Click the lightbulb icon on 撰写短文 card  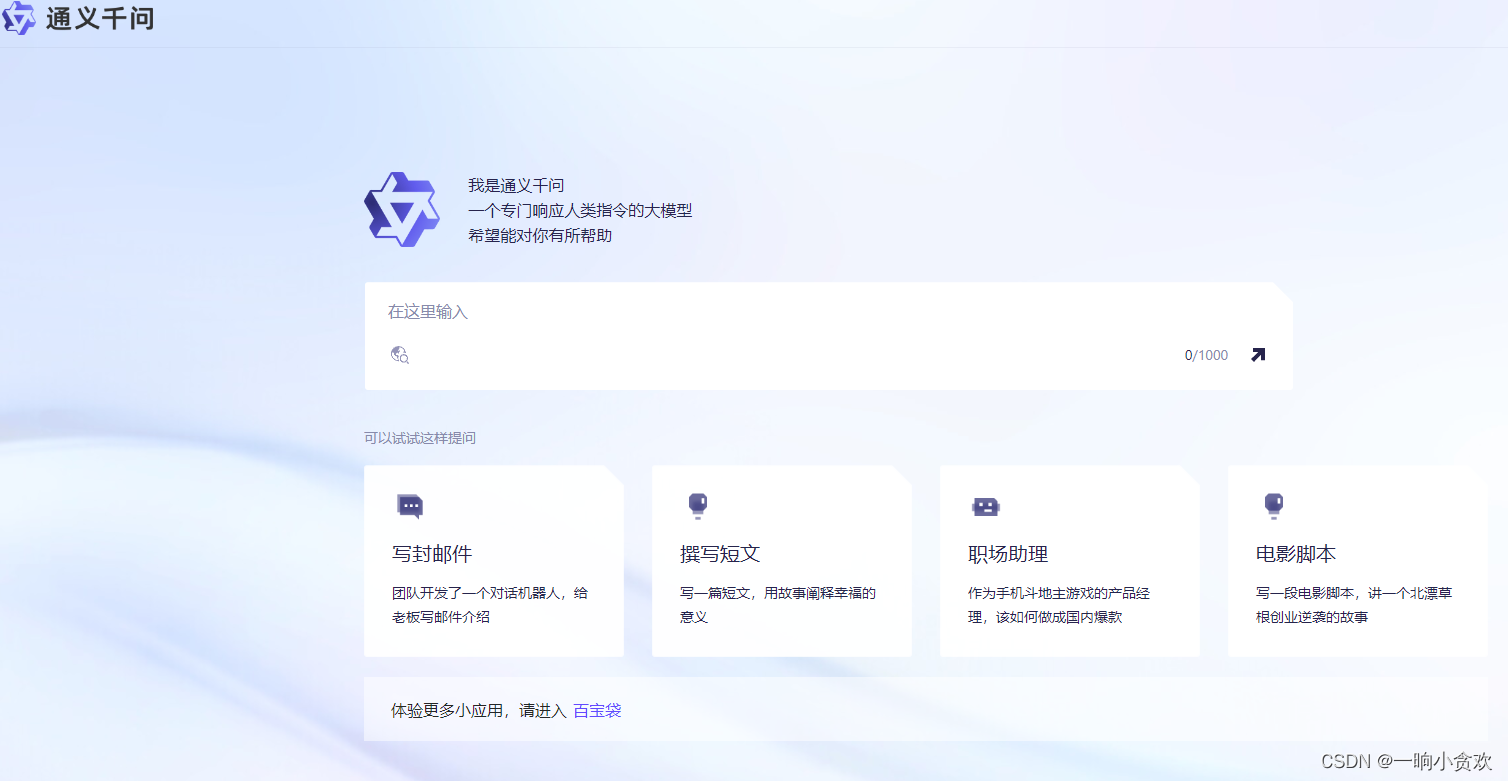tap(698, 506)
